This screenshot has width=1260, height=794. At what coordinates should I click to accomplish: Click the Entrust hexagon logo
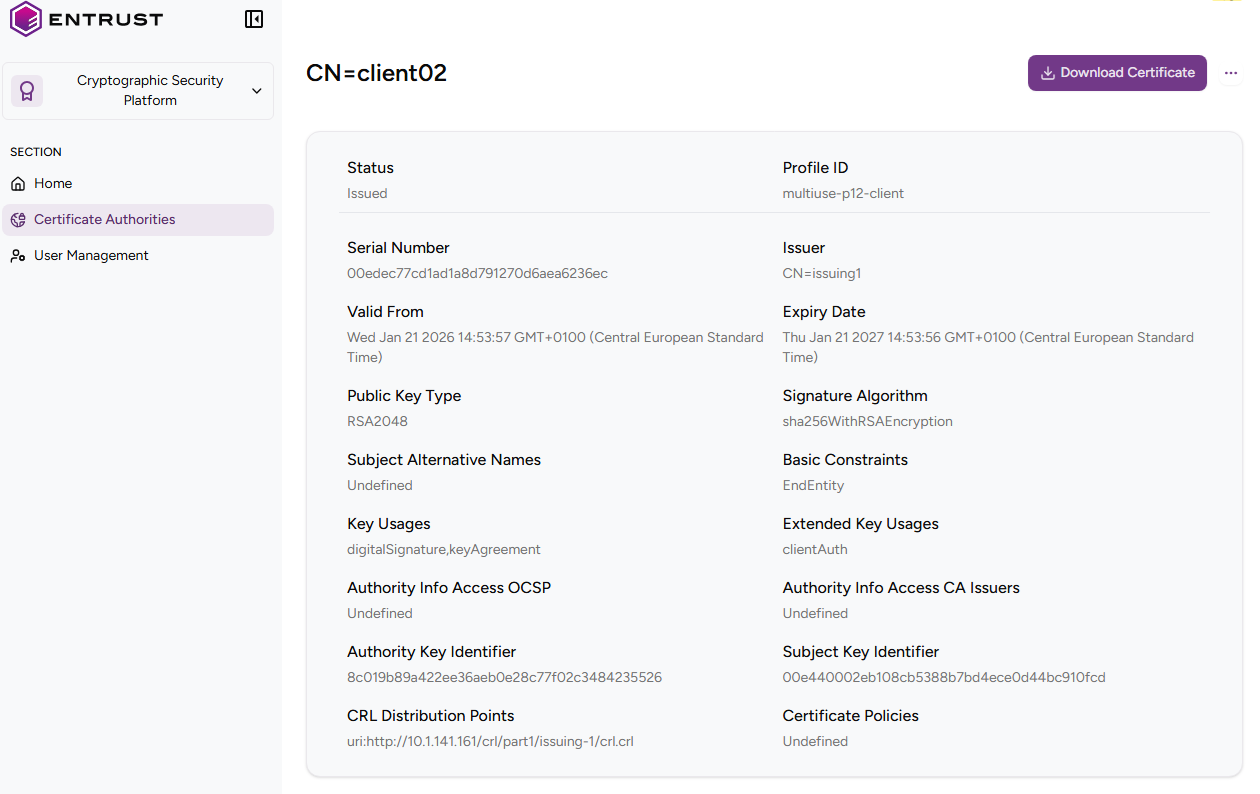[26, 19]
